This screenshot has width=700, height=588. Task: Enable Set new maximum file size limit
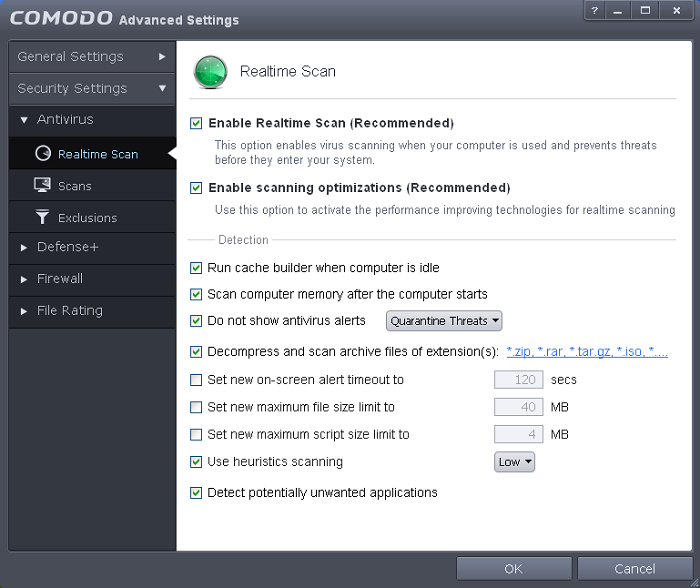coord(196,407)
